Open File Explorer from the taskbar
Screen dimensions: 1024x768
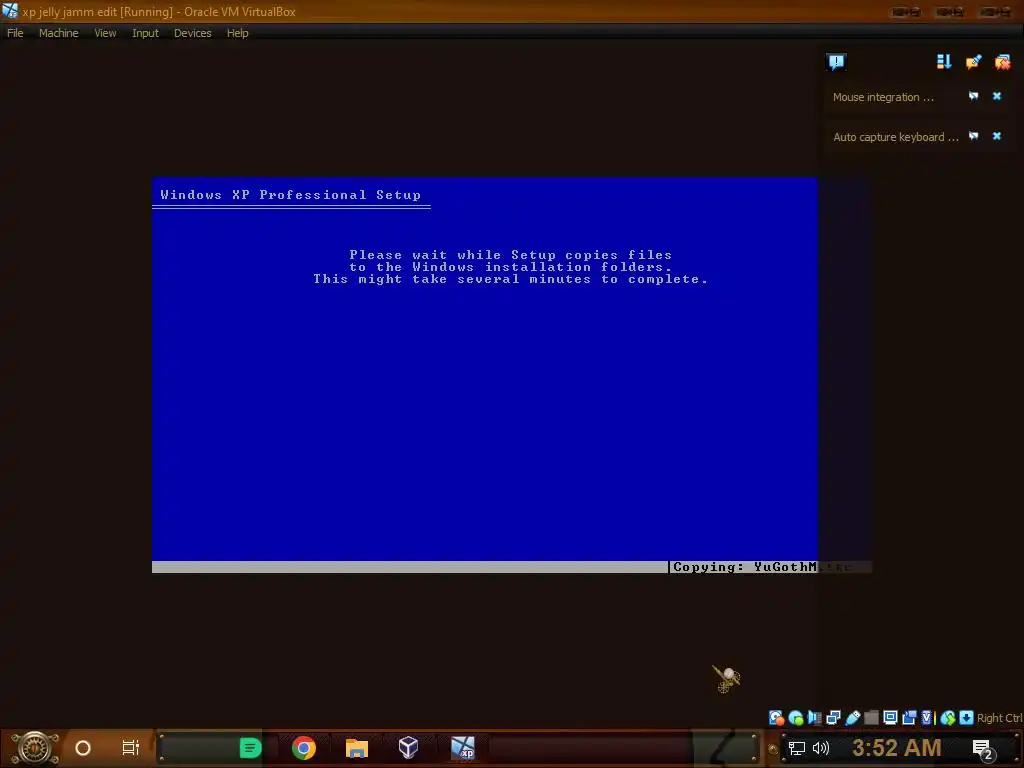click(357, 748)
